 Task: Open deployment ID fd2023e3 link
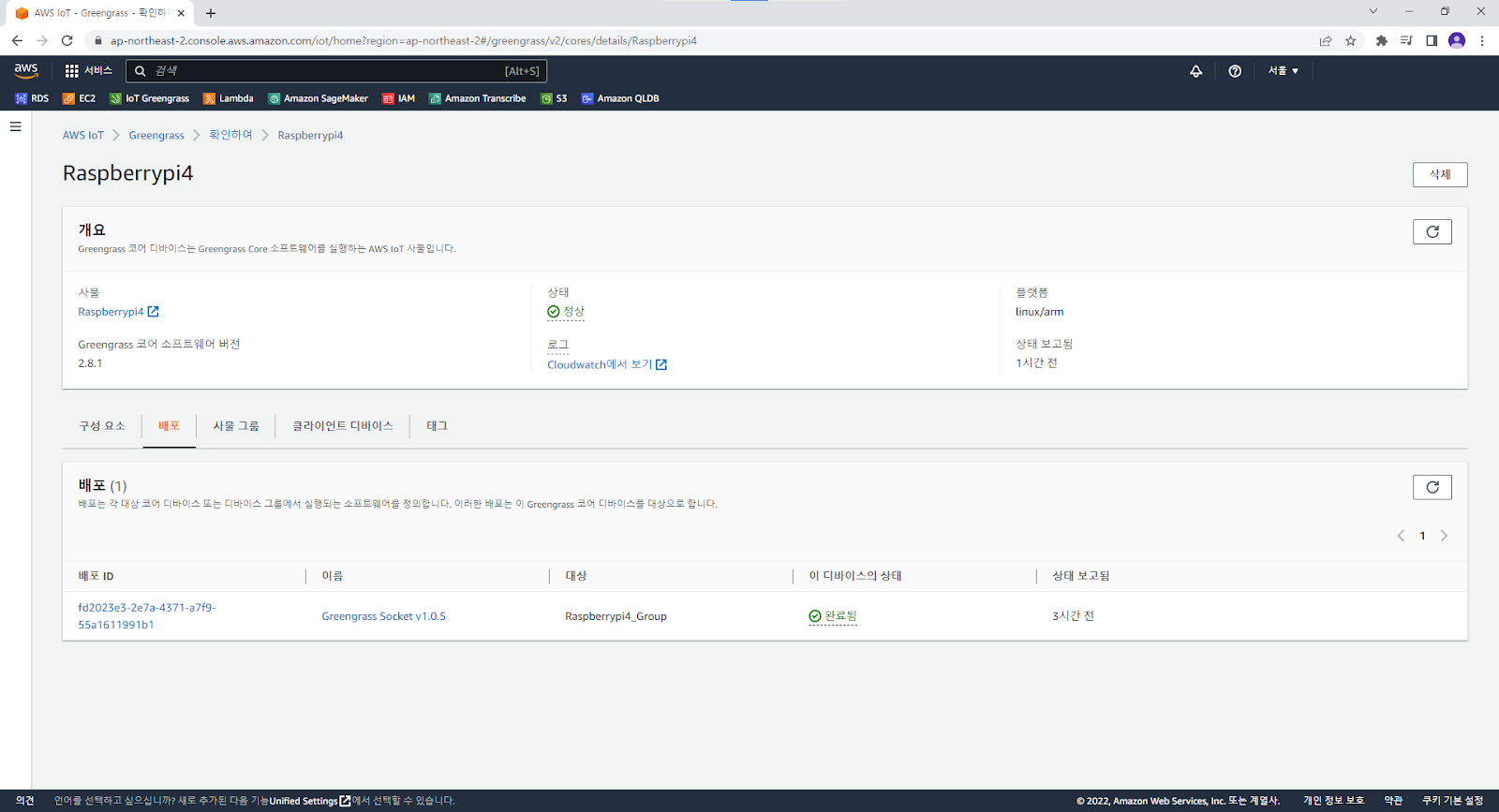tap(147, 616)
